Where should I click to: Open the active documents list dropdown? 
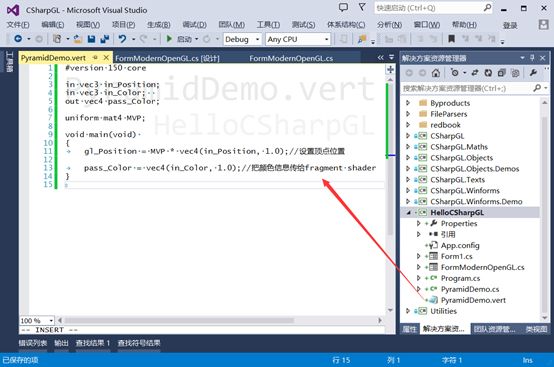[x=391, y=57]
